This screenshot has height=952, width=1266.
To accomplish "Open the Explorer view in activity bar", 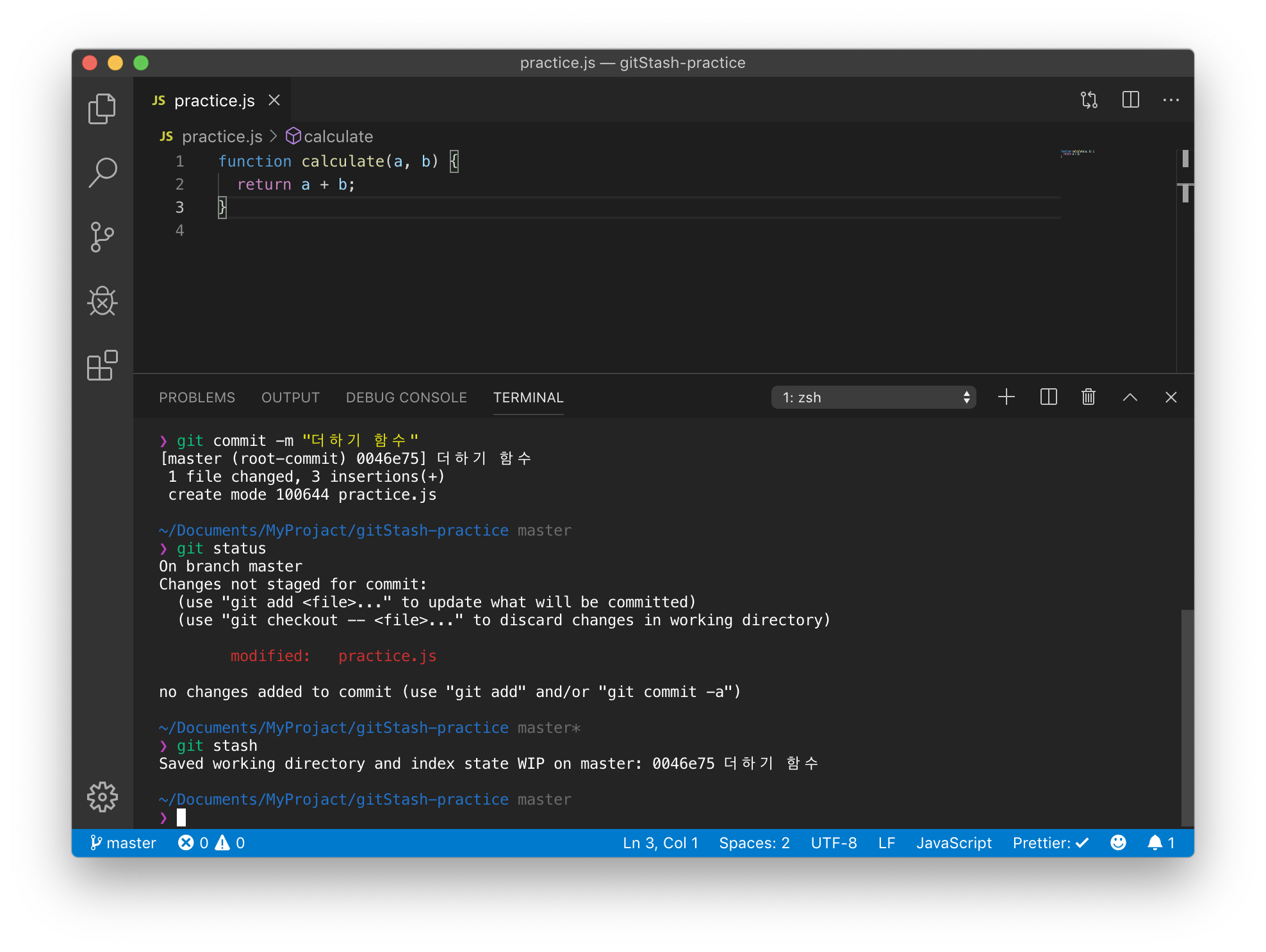I will (102, 109).
